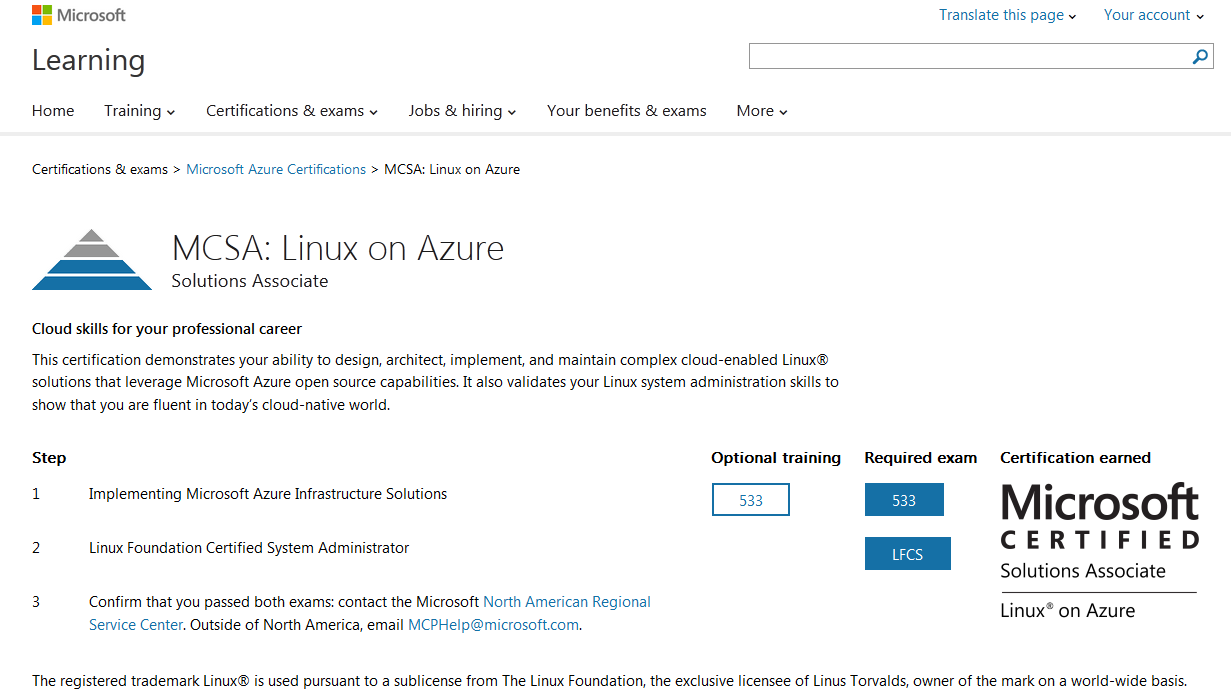Click the Microsoft Certified Solutions Associate badge

click(x=1099, y=551)
